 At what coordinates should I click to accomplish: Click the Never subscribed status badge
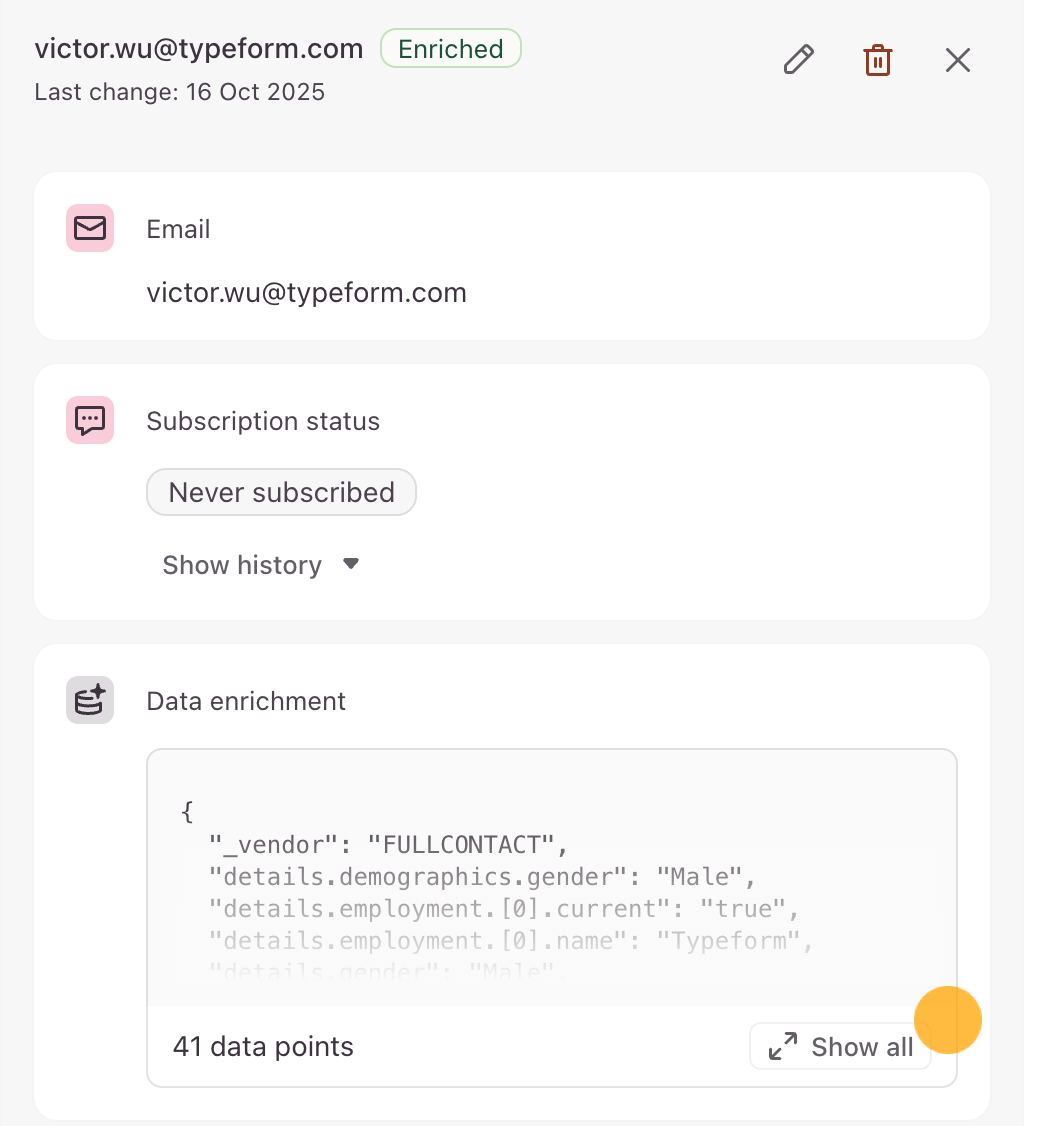281,492
